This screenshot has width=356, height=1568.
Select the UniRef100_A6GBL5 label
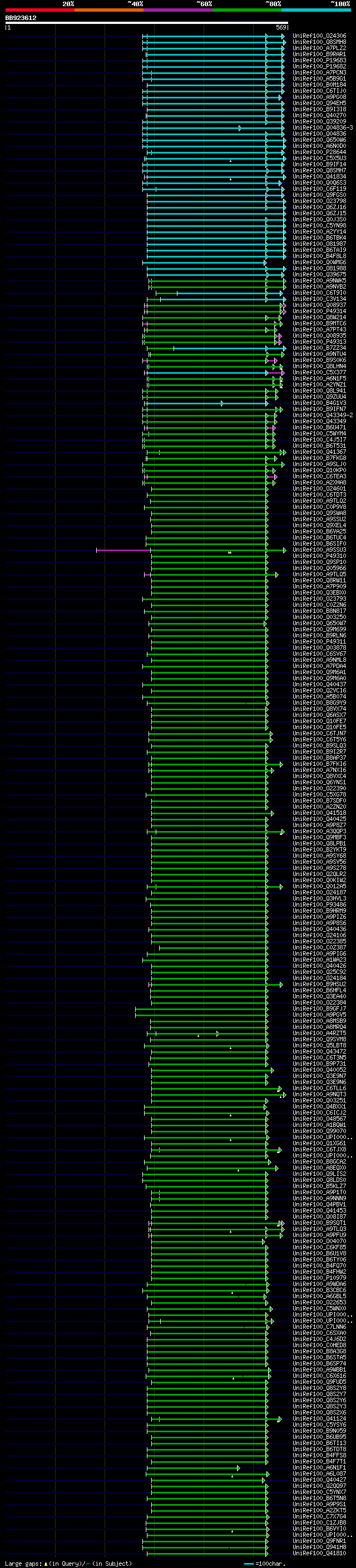click(319, 1297)
